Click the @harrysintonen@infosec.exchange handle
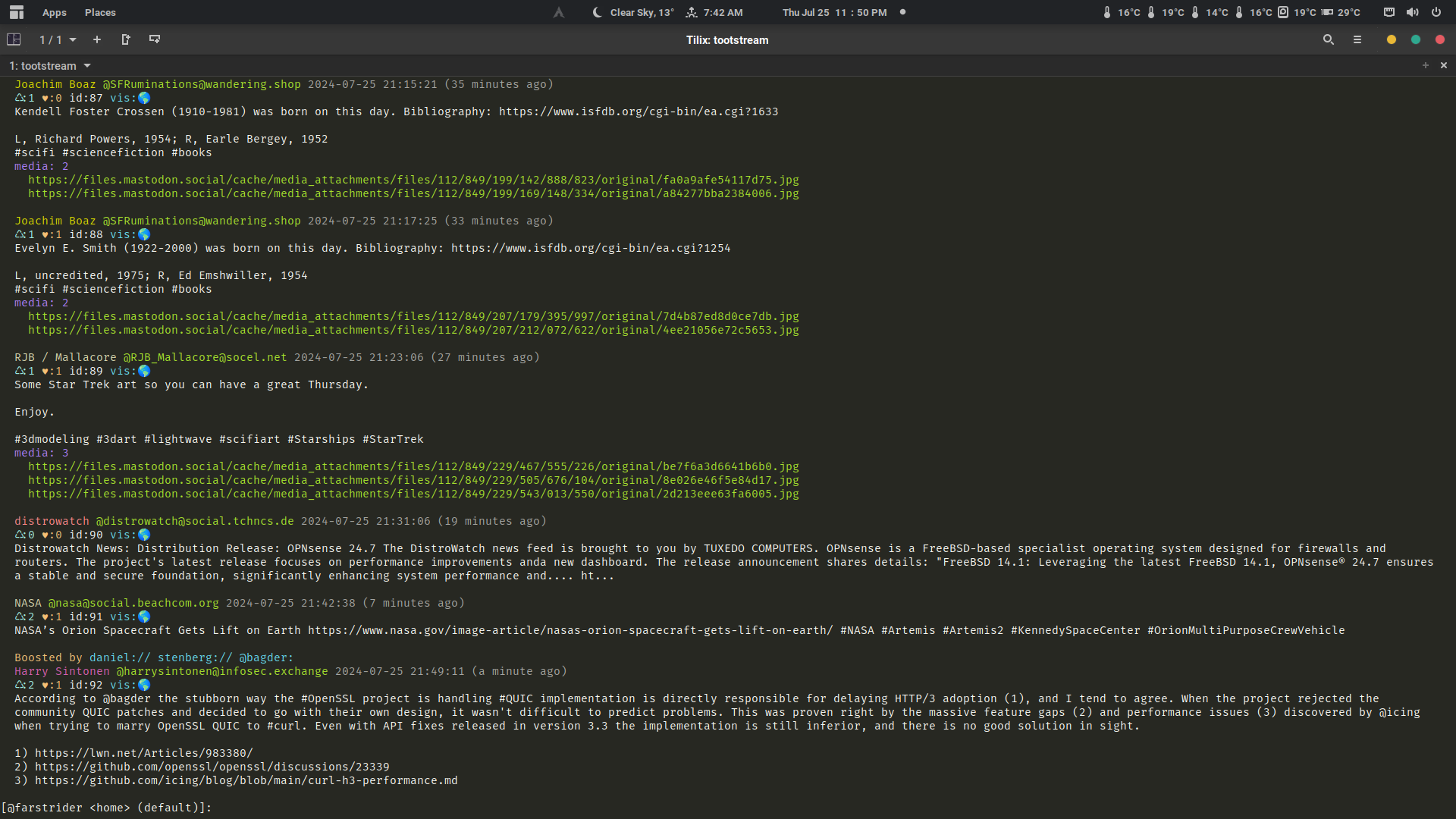 (x=222, y=671)
